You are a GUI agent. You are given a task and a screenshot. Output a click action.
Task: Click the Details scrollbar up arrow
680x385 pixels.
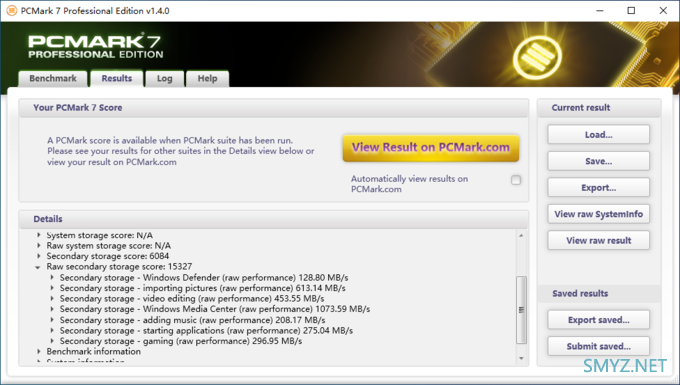coord(521,235)
